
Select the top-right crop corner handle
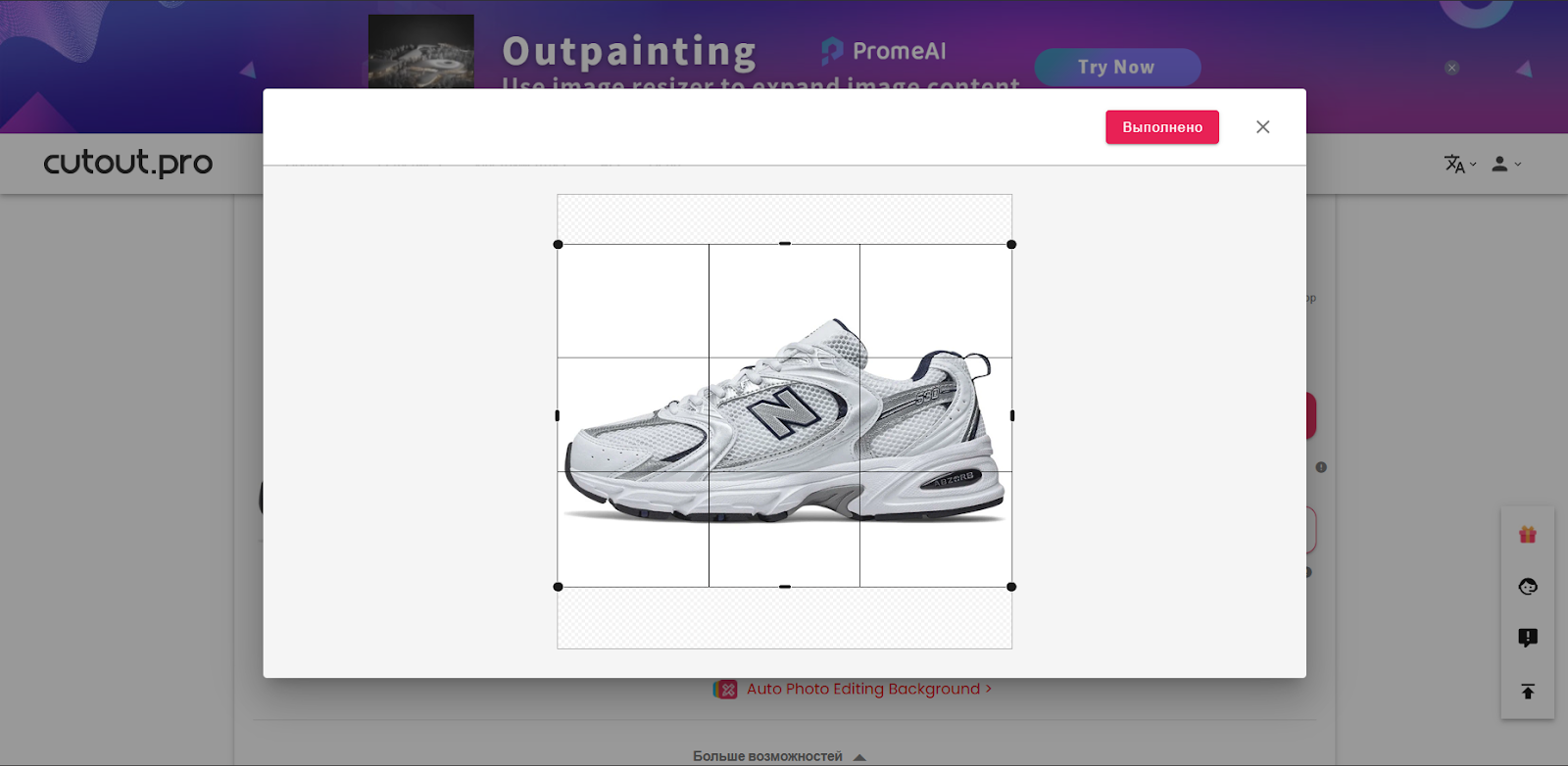click(x=1011, y=245)
